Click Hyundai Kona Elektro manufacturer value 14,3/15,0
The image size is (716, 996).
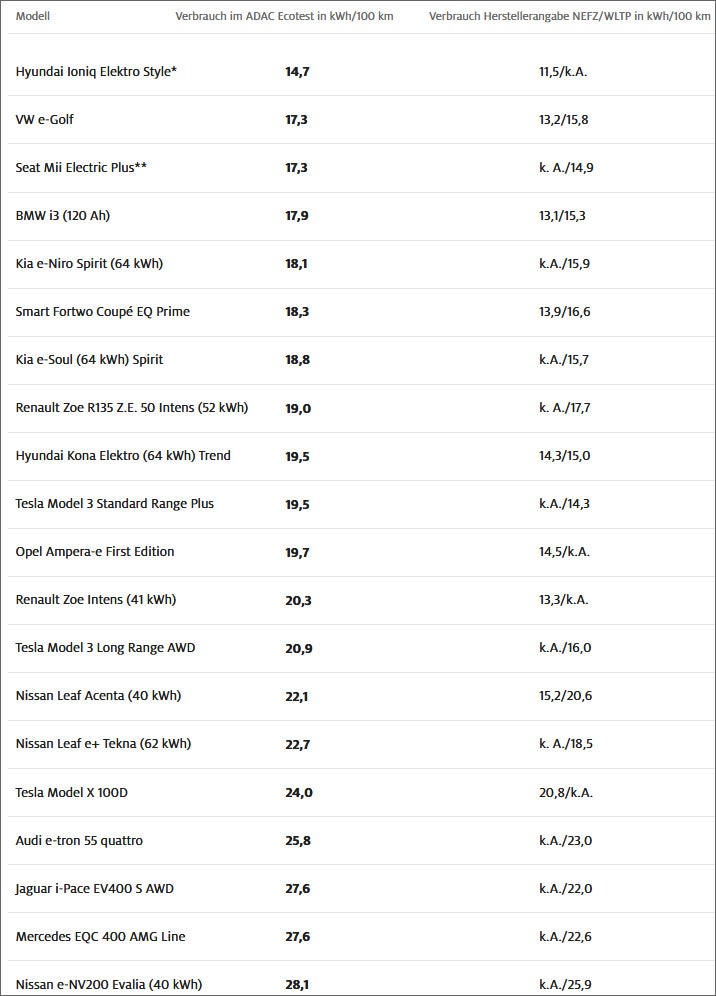click(564, 456)
